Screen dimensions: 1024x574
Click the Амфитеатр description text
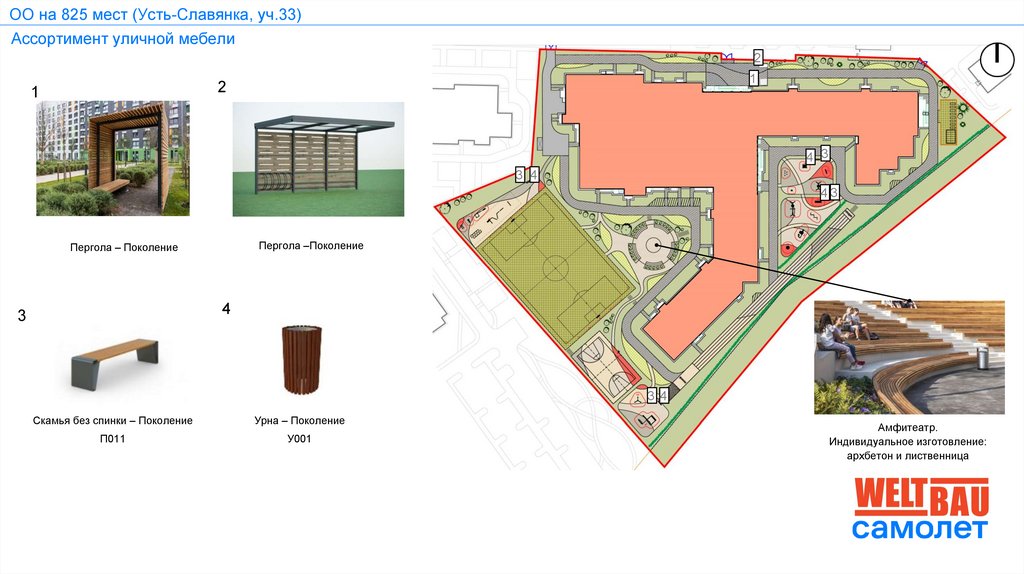908,442
